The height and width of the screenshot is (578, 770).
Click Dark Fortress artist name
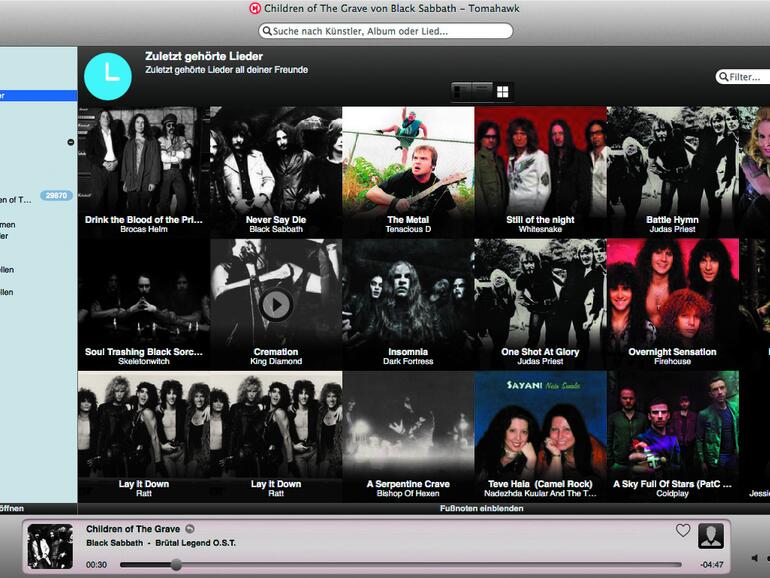point(408,361)
